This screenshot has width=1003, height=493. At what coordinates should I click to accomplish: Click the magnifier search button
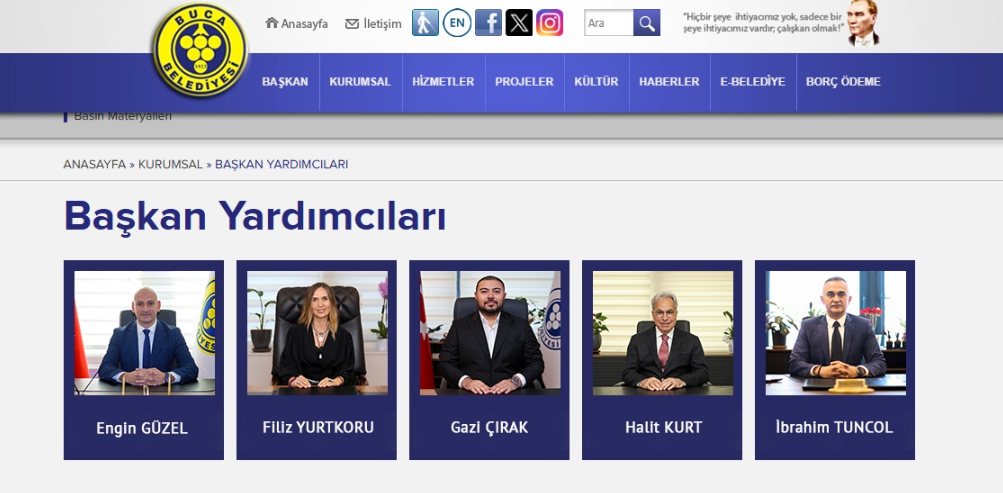(x=647, y=23)
